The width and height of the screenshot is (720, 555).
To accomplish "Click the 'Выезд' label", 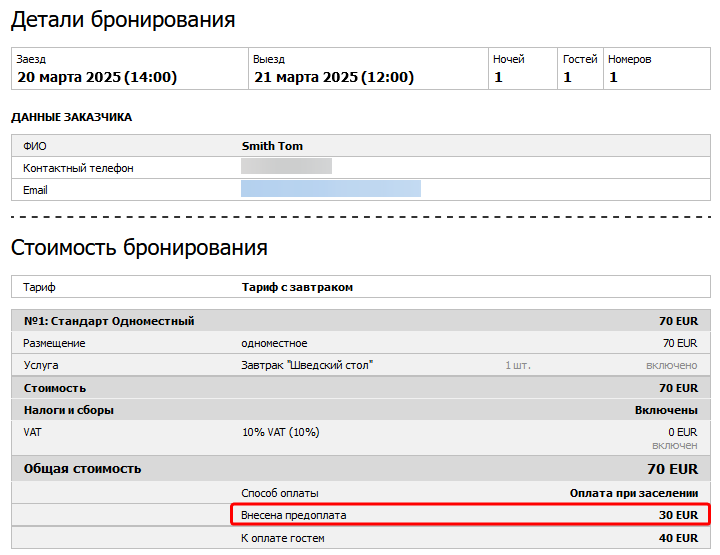I will [269, 59].
